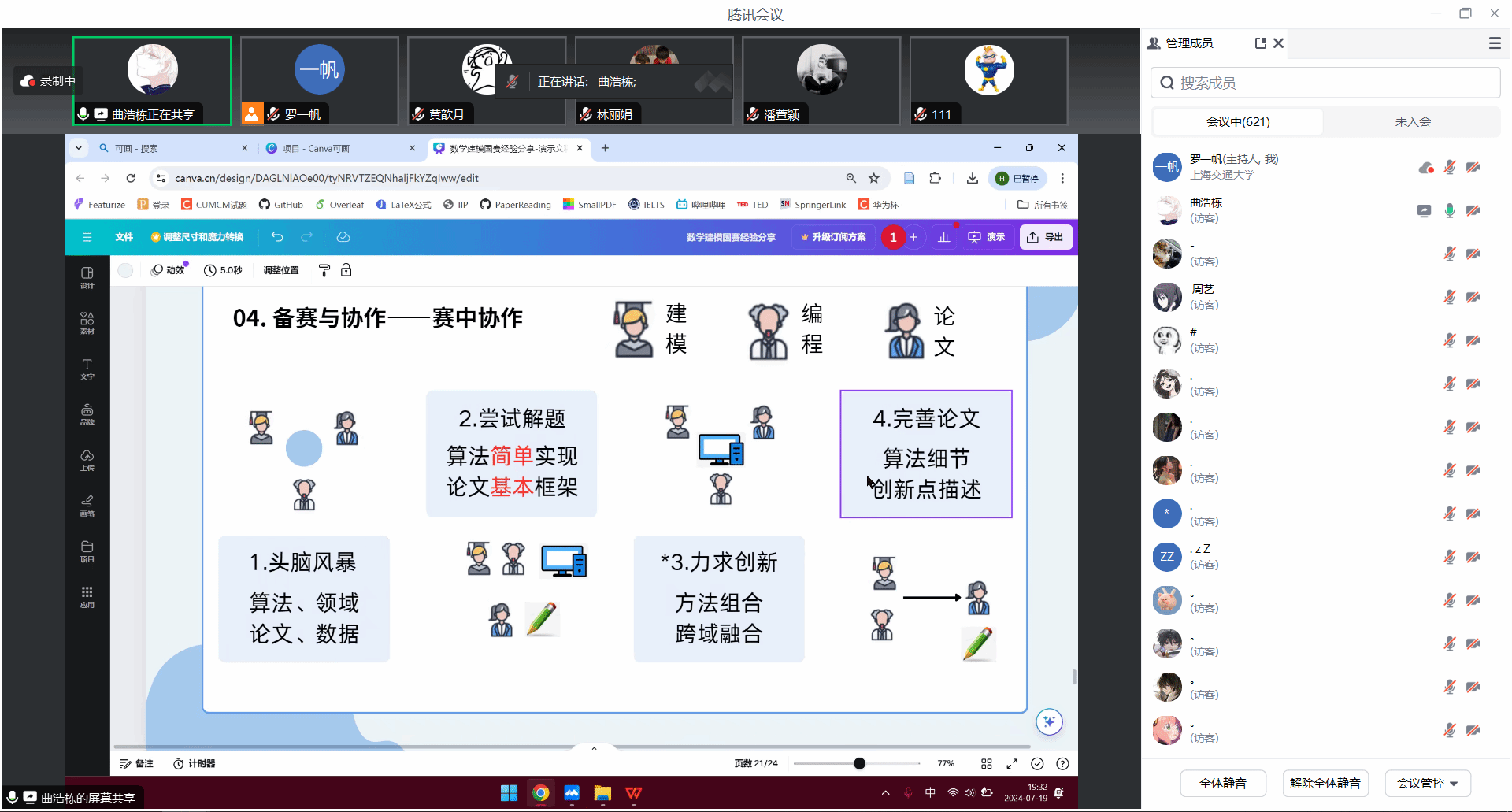Open the 项目 (Projects) sidebar panel
This screenshot has height=812, width=1512.
pos(87,551)
